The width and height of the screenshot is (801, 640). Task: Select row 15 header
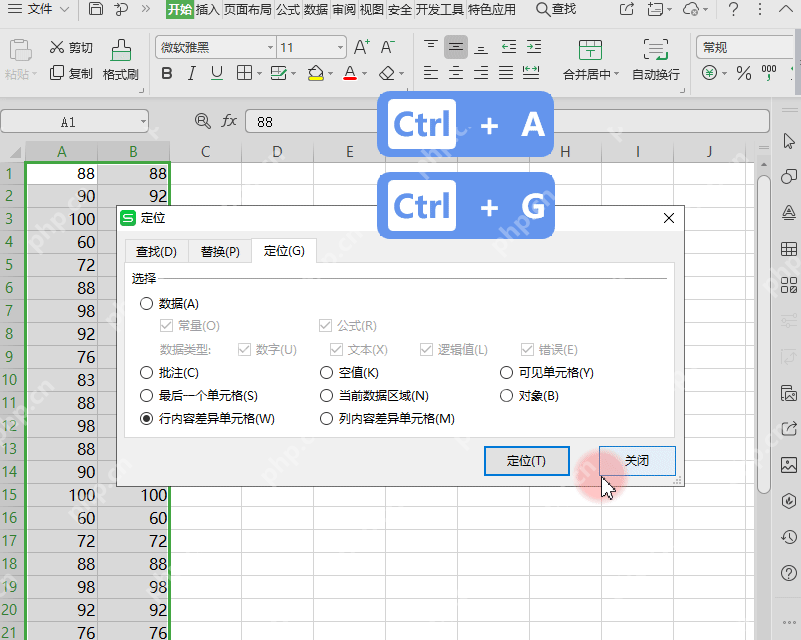[10, 494]
